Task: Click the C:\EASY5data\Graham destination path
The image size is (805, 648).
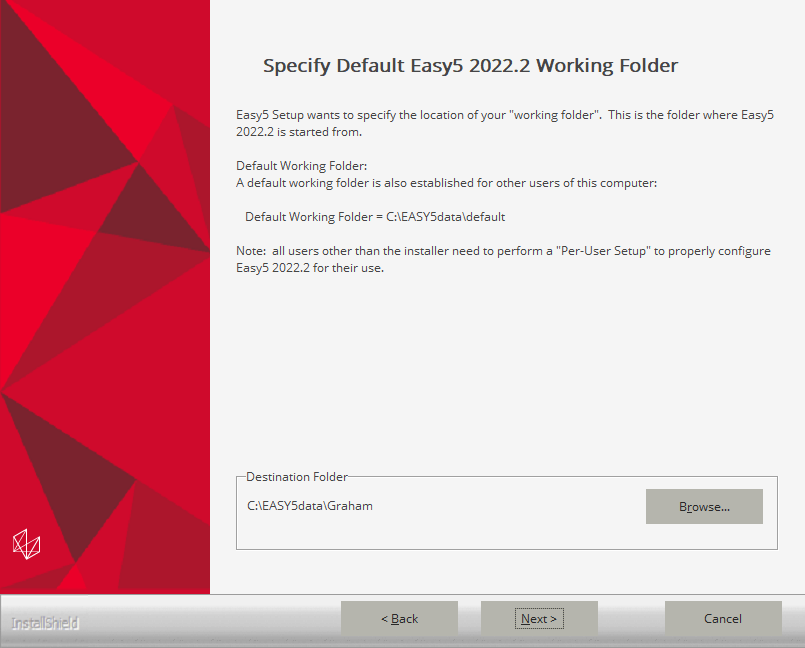Action: (x=309, y=506)
